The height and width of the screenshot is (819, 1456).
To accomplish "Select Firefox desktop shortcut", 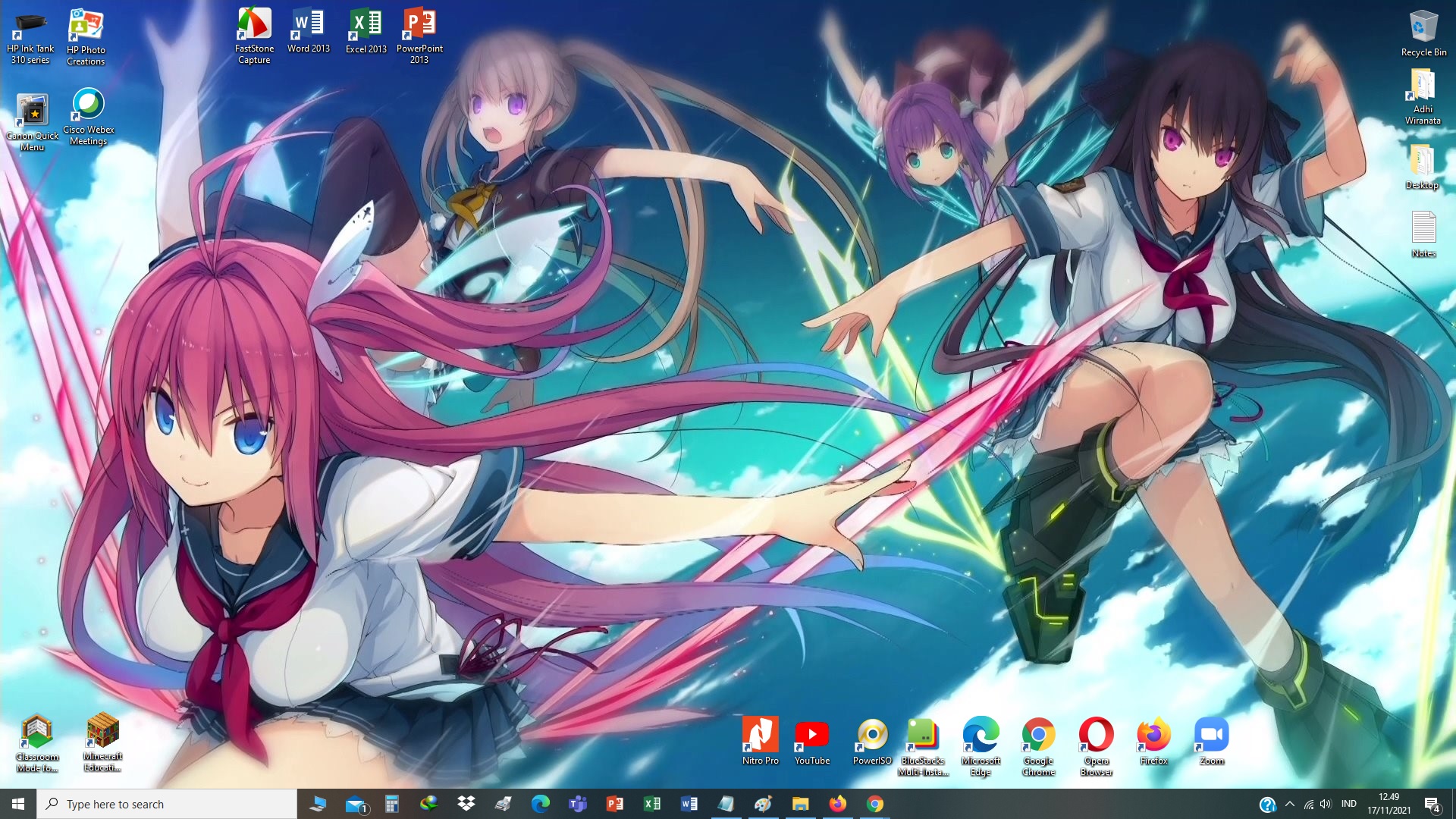I will pos(1153,741).
